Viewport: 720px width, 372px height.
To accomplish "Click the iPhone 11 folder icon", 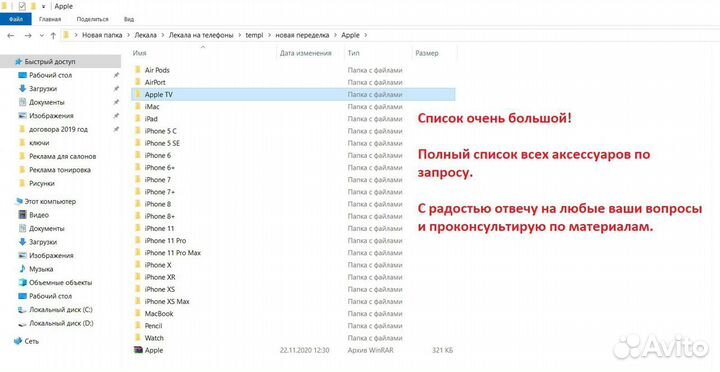I will [138, 228].
